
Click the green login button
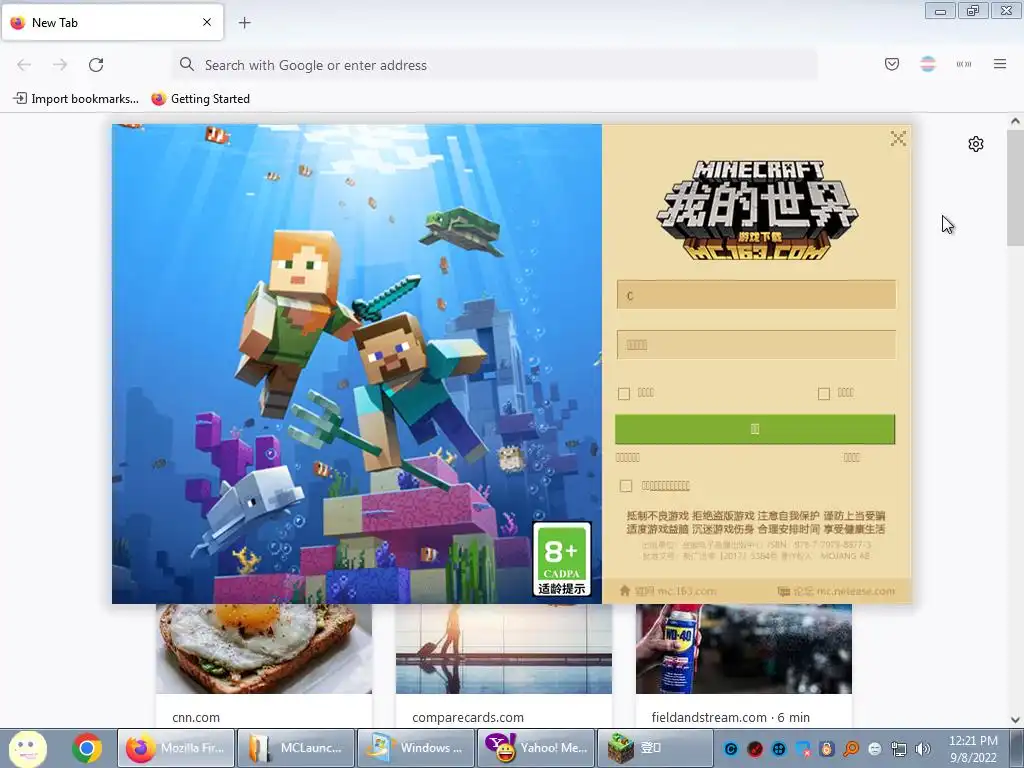[x=755, y=429]
